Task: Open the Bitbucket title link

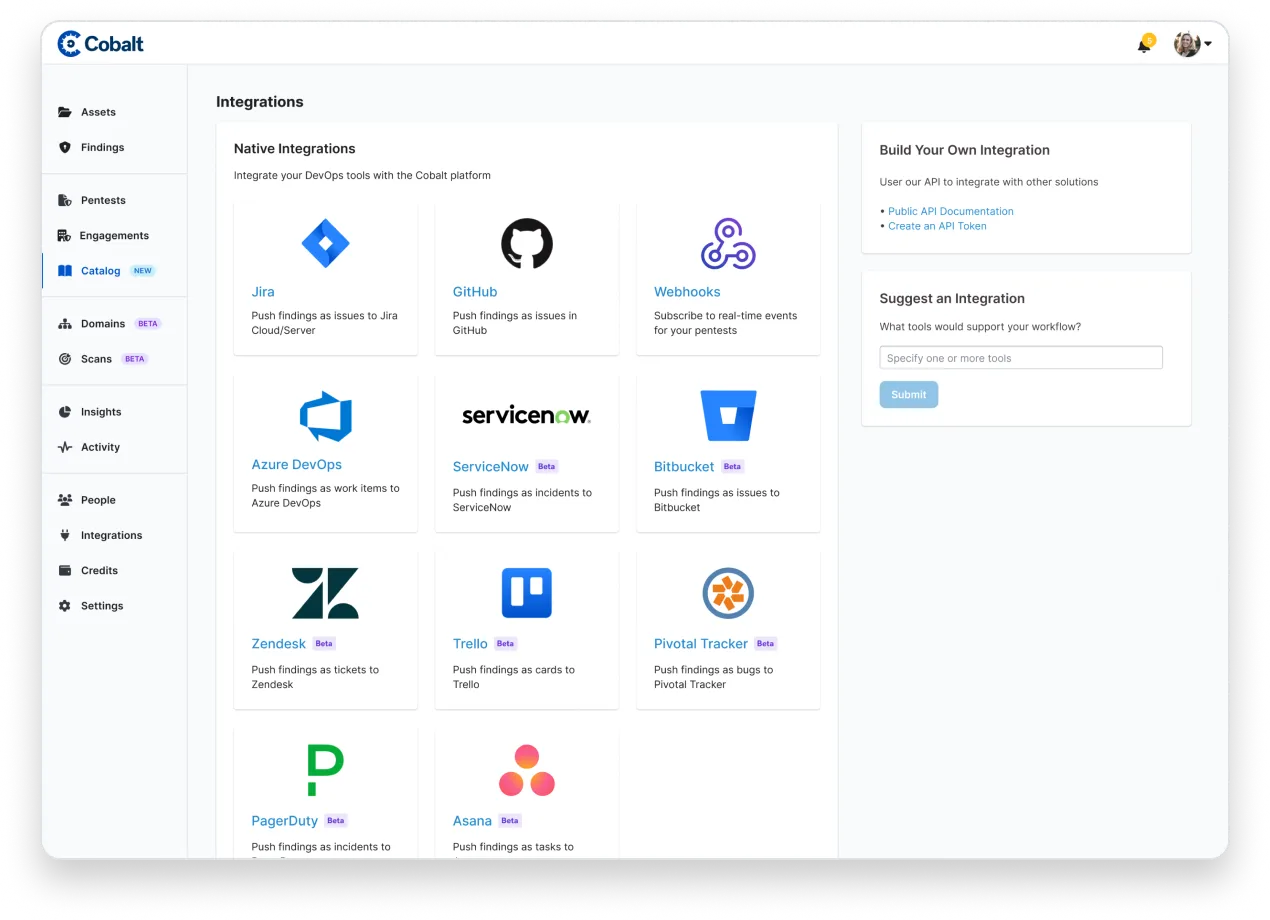Action: (x=684, y=467)
